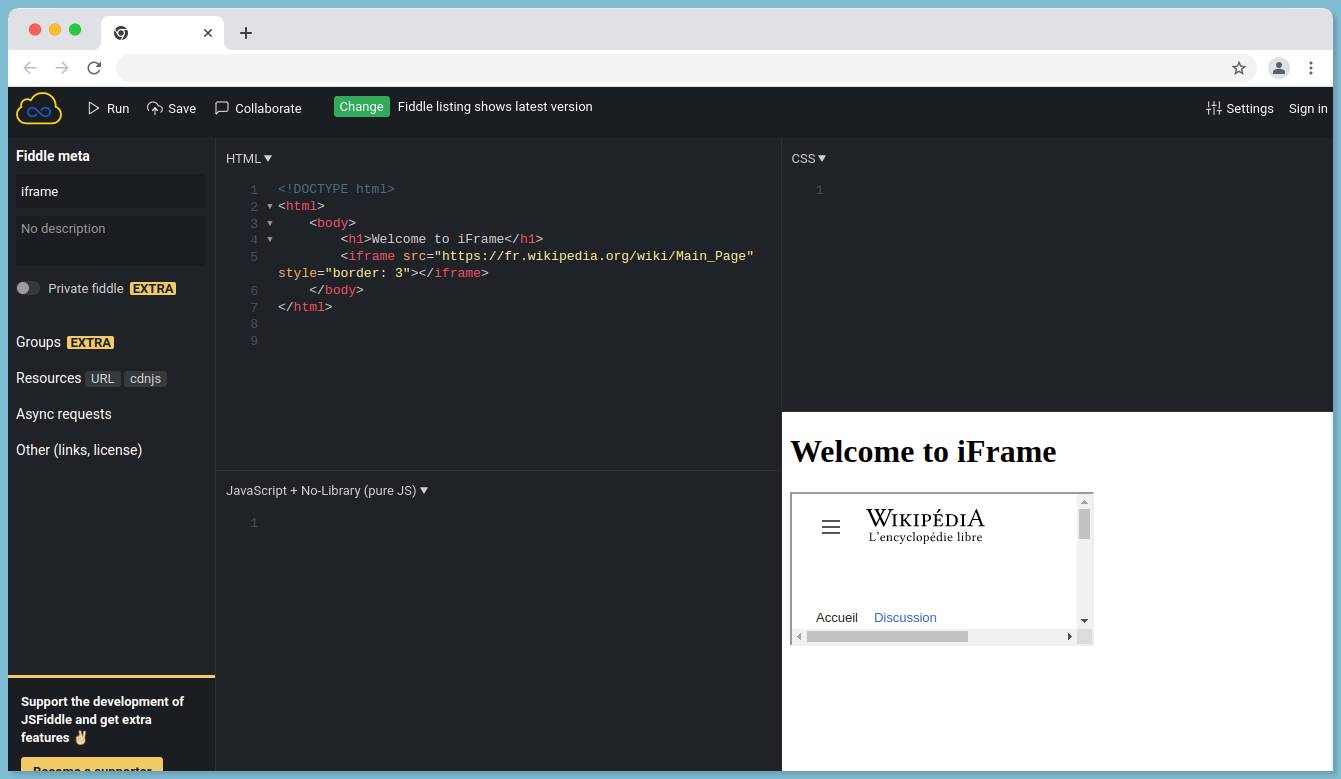Enable the Private fiddle toggle
The image size is (1341, 779).
click(27, 288)
